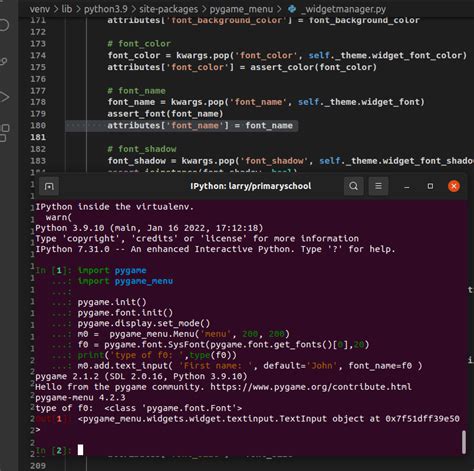
Task: Click the Python file icon in the breadcrumb
Action: click(292, 9)
